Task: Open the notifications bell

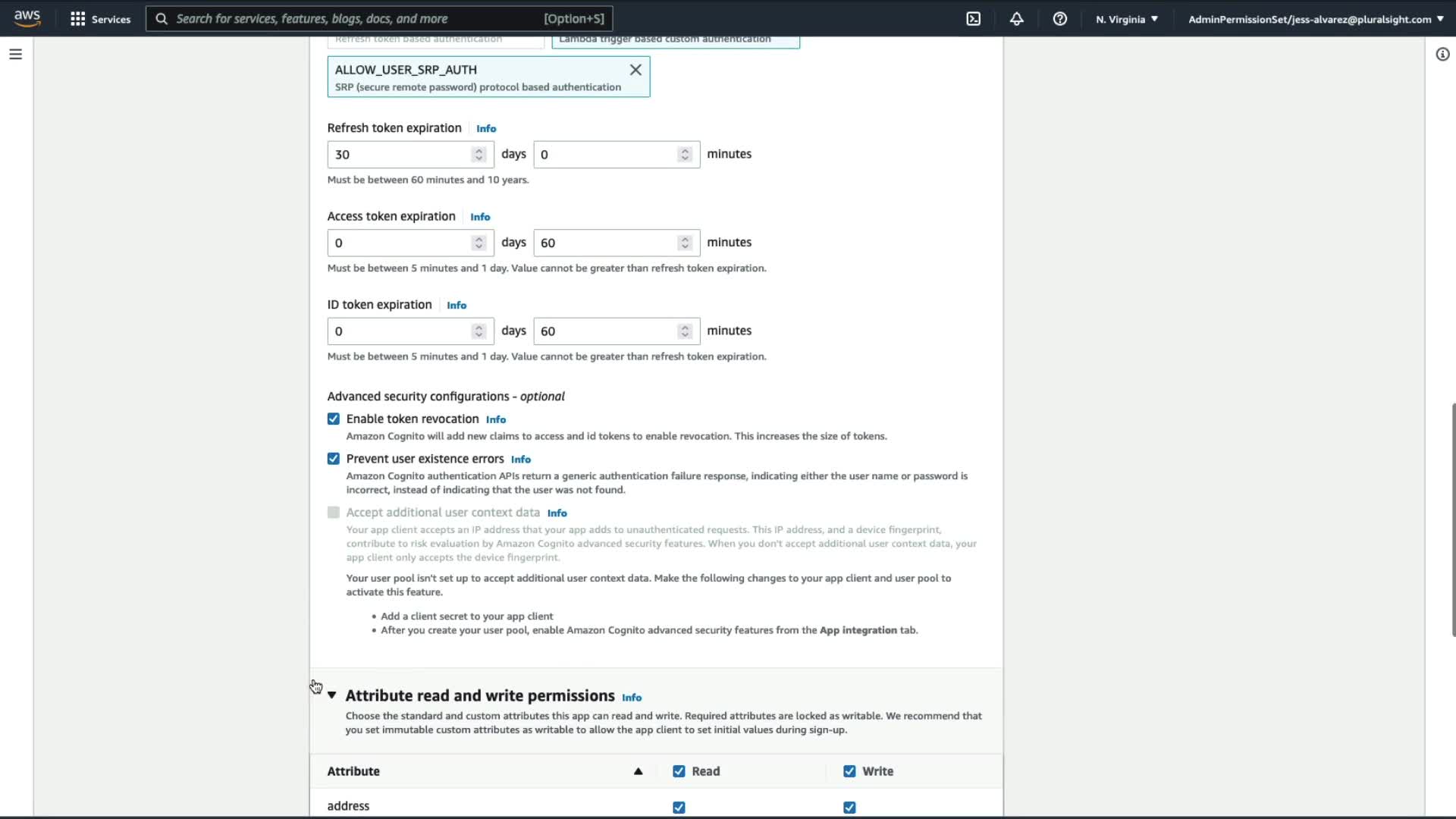Action: [x=1017, y=19]
